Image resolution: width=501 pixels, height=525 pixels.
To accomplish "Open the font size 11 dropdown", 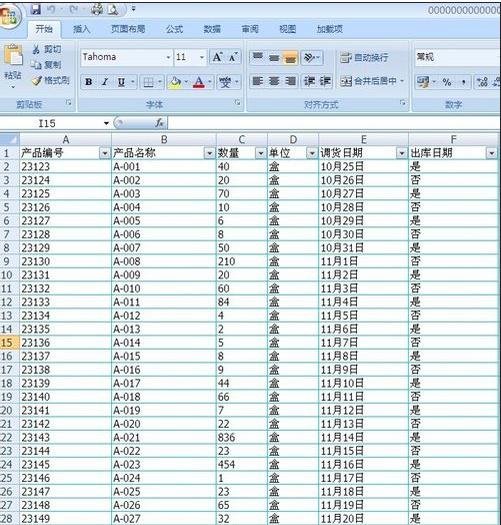I will (x=202, y=58).
